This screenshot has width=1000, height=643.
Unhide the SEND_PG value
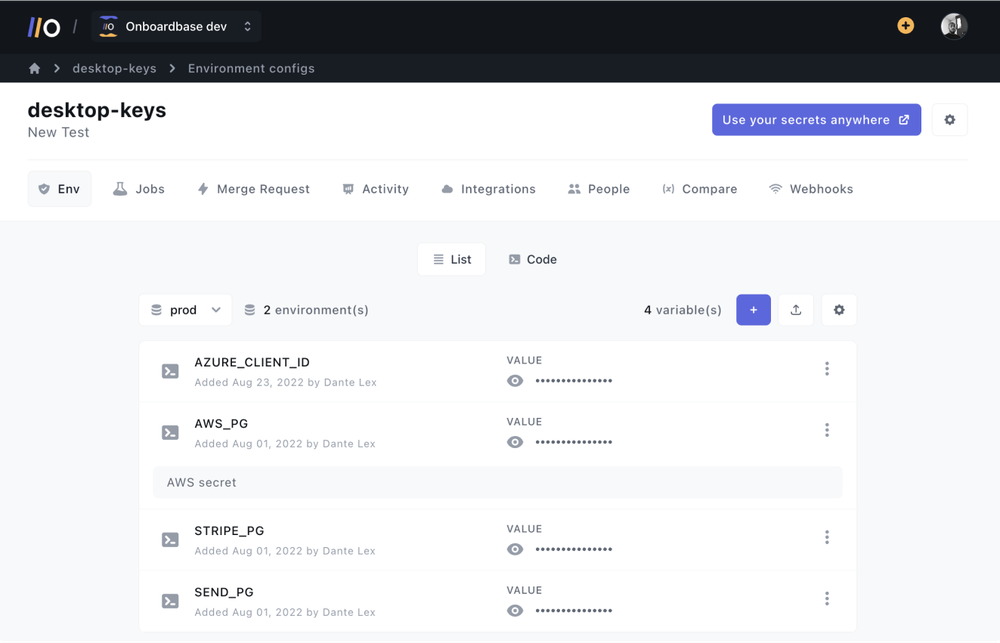[x=514, y=610]
